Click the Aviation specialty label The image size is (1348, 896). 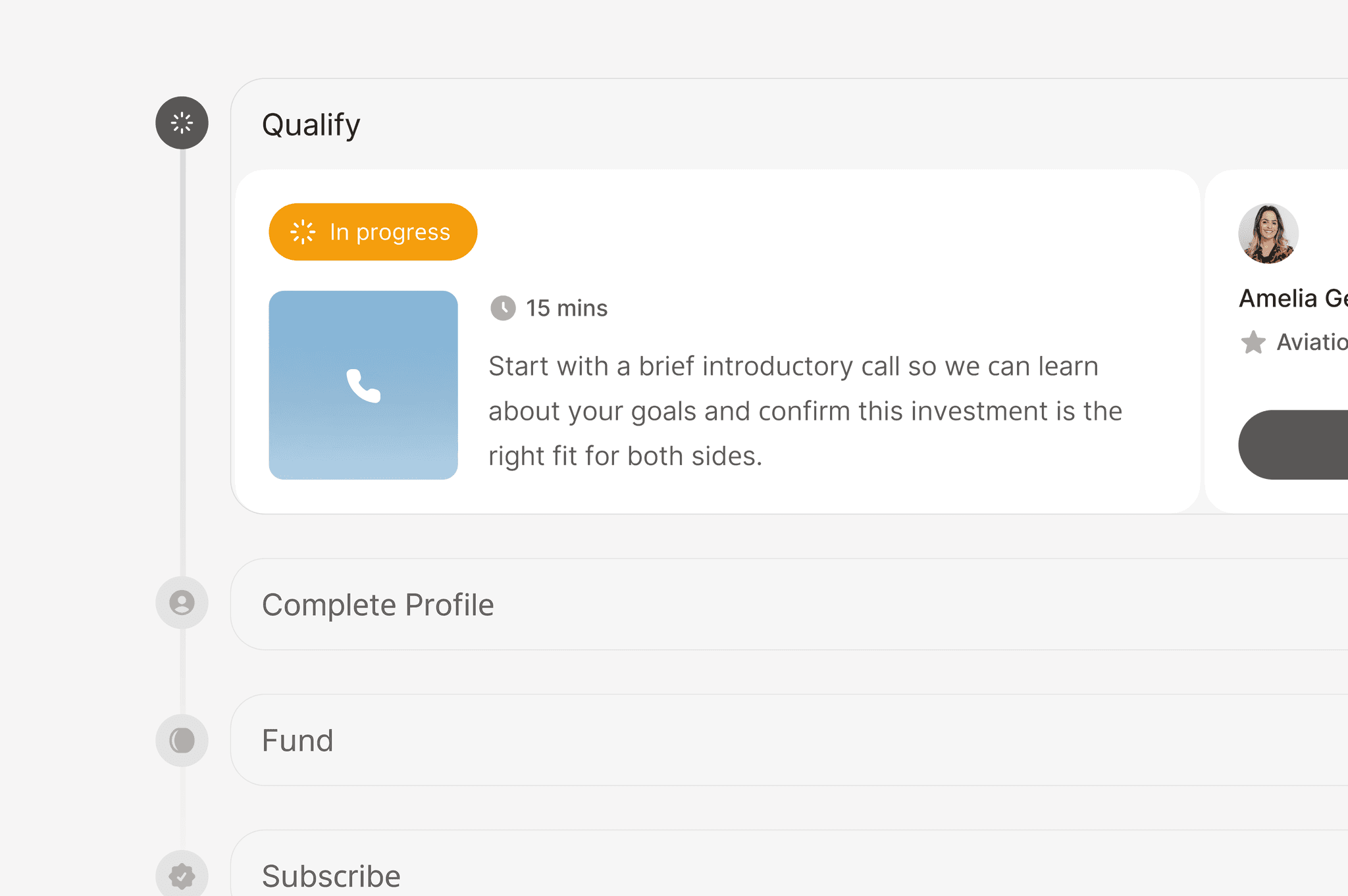click(1312, 342)
